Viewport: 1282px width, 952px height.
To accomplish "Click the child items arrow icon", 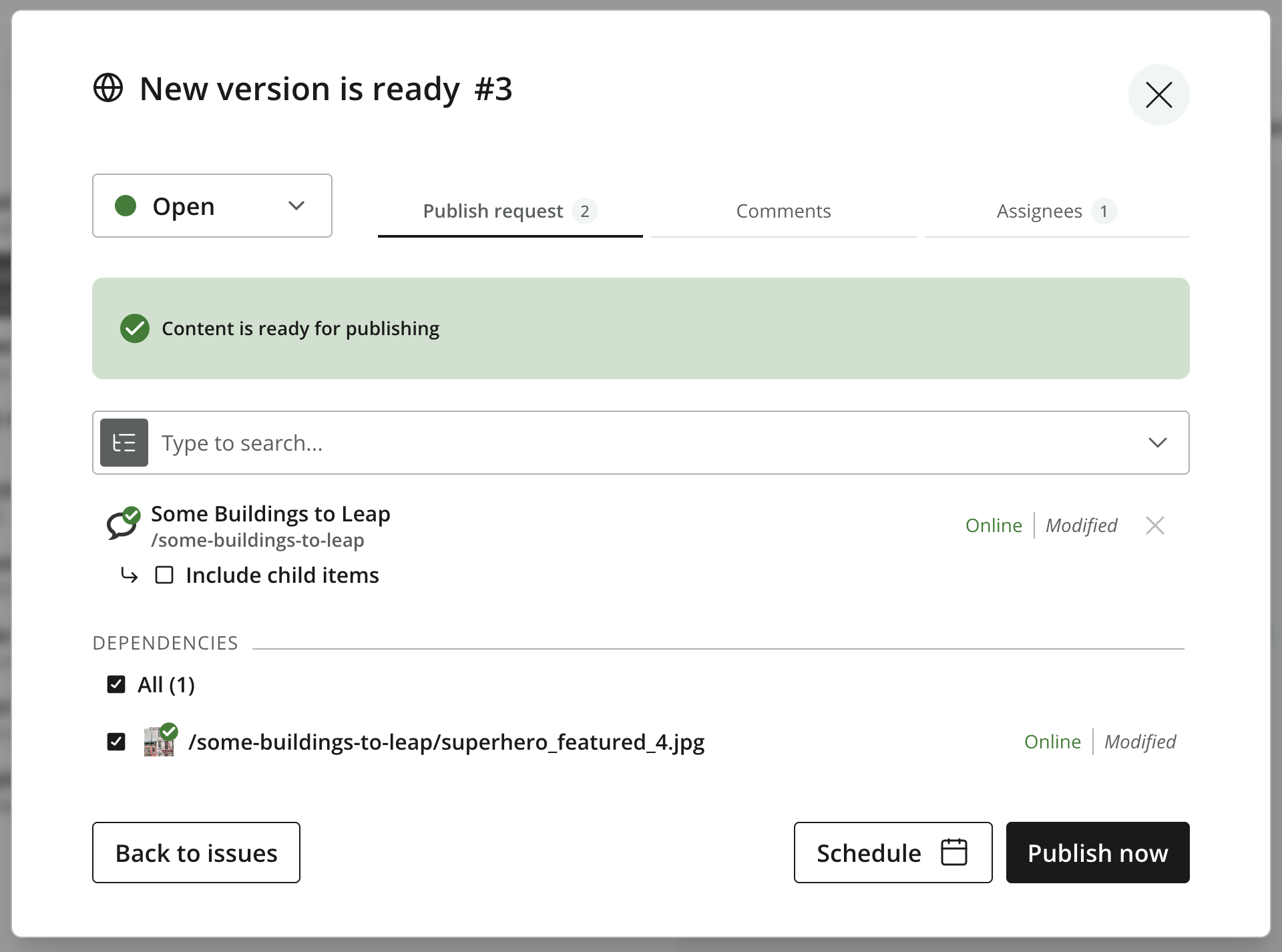I will (x=130, y=575).
